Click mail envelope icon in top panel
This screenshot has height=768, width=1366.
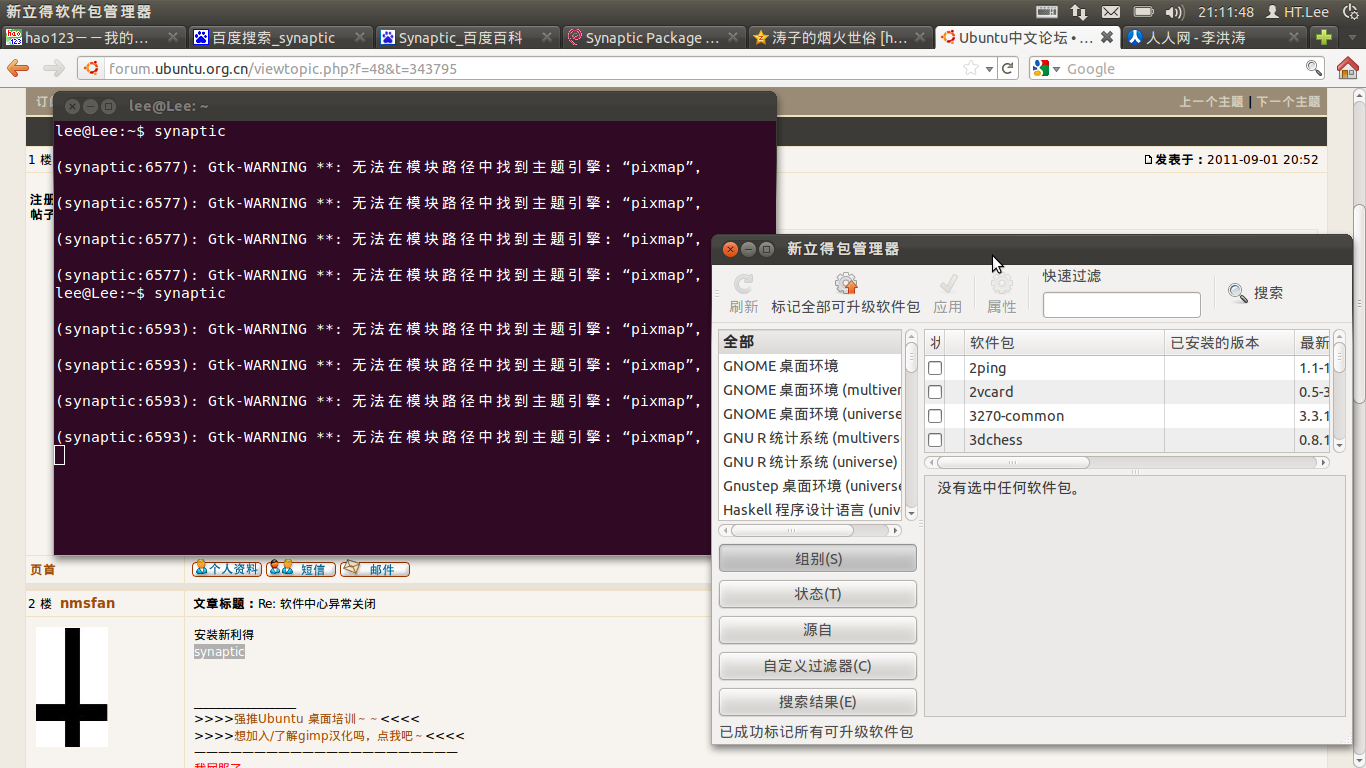[x=1111, y=12]
